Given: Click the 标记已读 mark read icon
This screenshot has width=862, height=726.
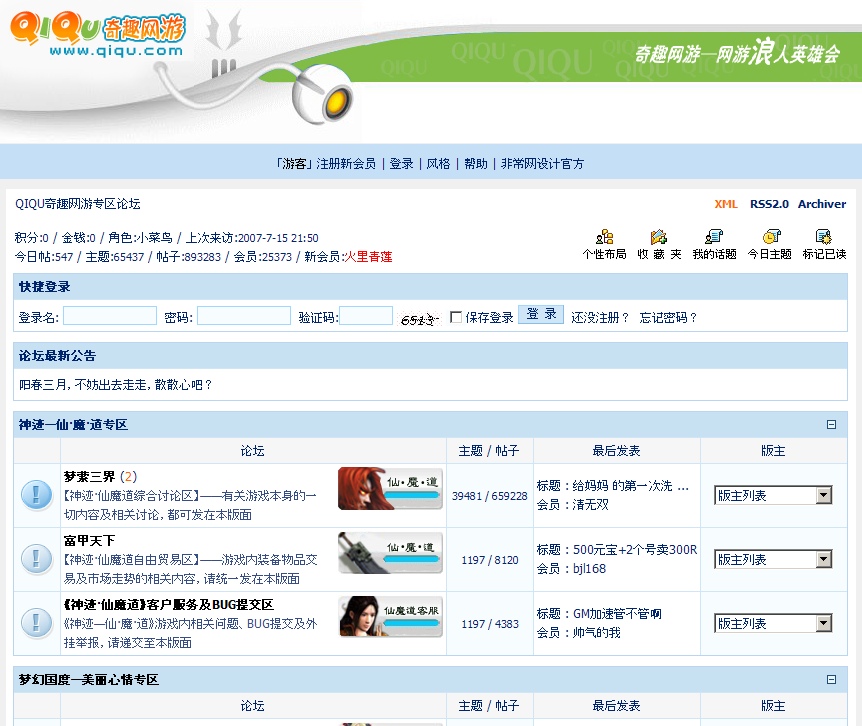Looking at the screenshot, I should coord(824,237).
